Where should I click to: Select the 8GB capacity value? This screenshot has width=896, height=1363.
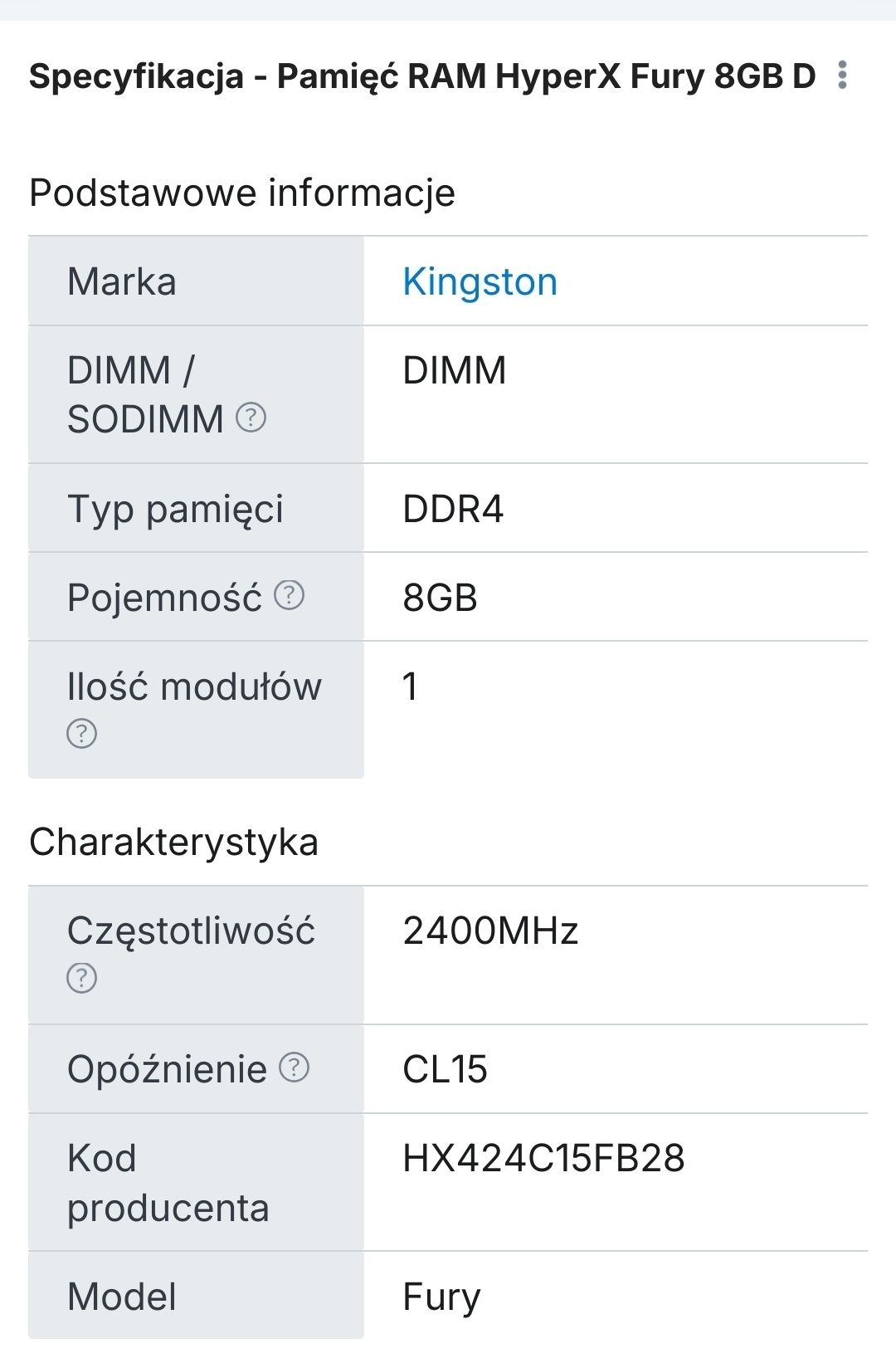440,598
